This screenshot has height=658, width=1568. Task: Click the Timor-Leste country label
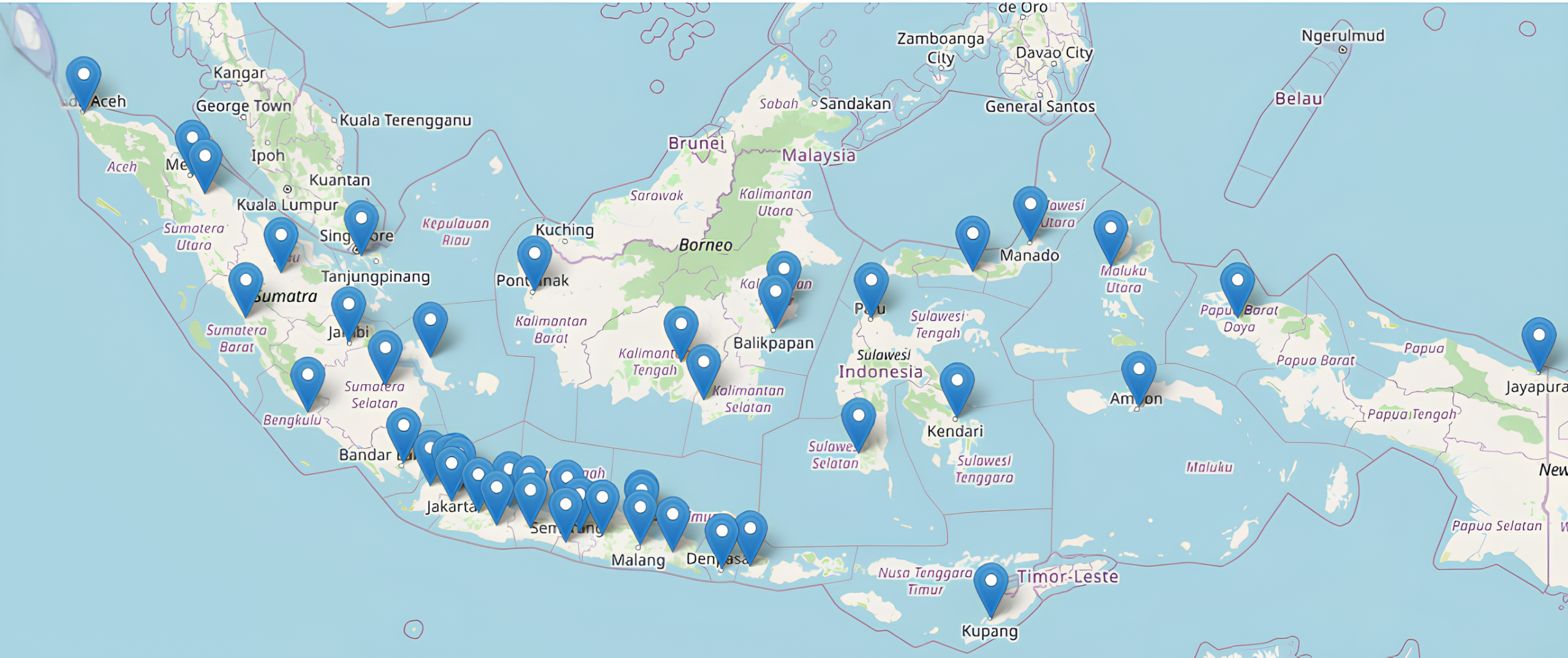1068,577
